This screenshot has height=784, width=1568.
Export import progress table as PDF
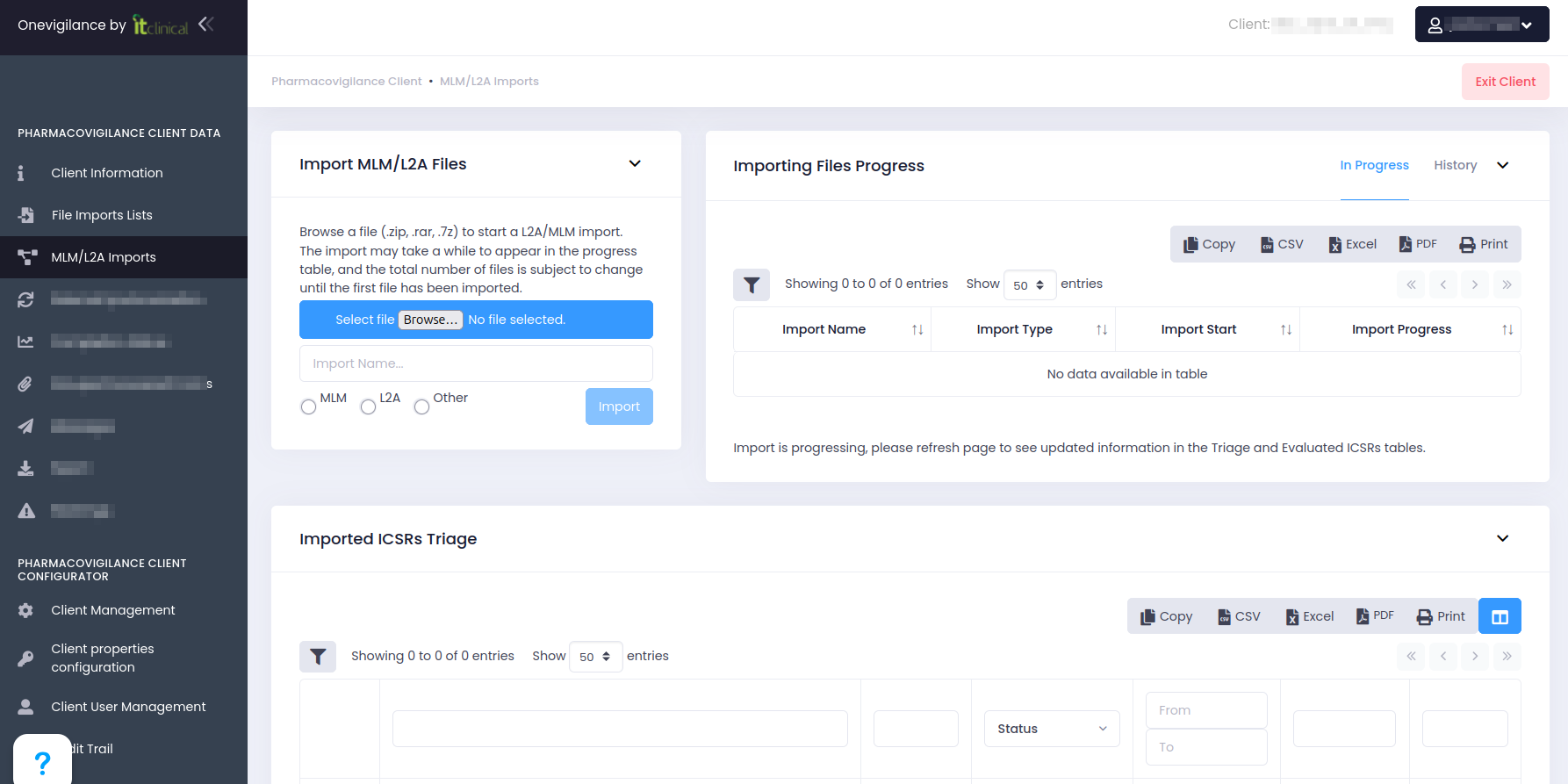point(1418,244)
